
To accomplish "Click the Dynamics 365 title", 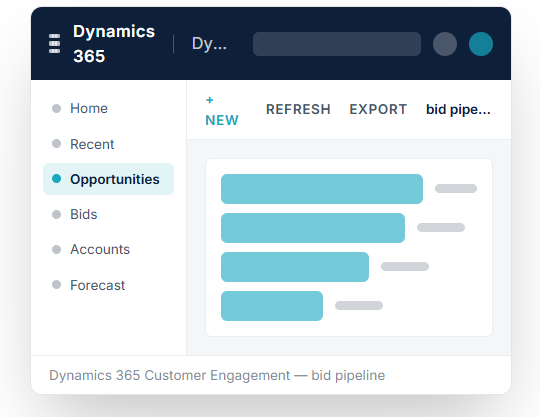I will tap(114, 44).
